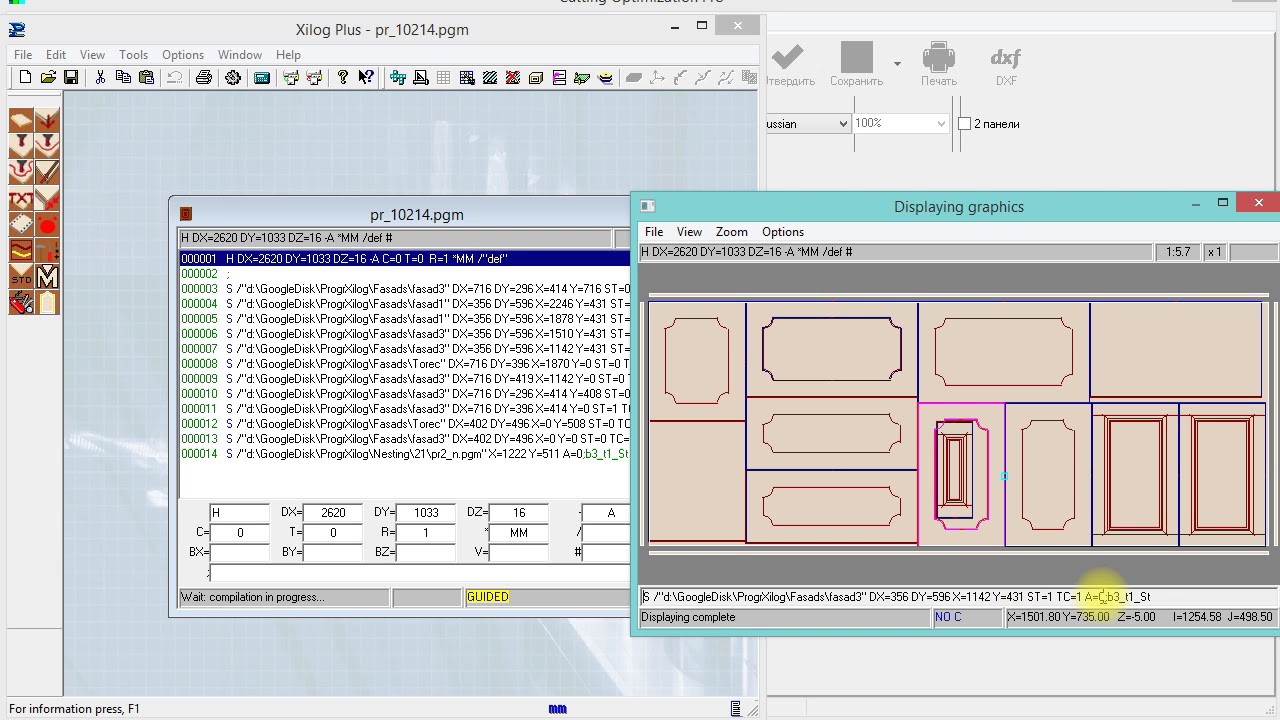Open a file using the folder icon
This screenshot has width=1280, height=720.
48,77
